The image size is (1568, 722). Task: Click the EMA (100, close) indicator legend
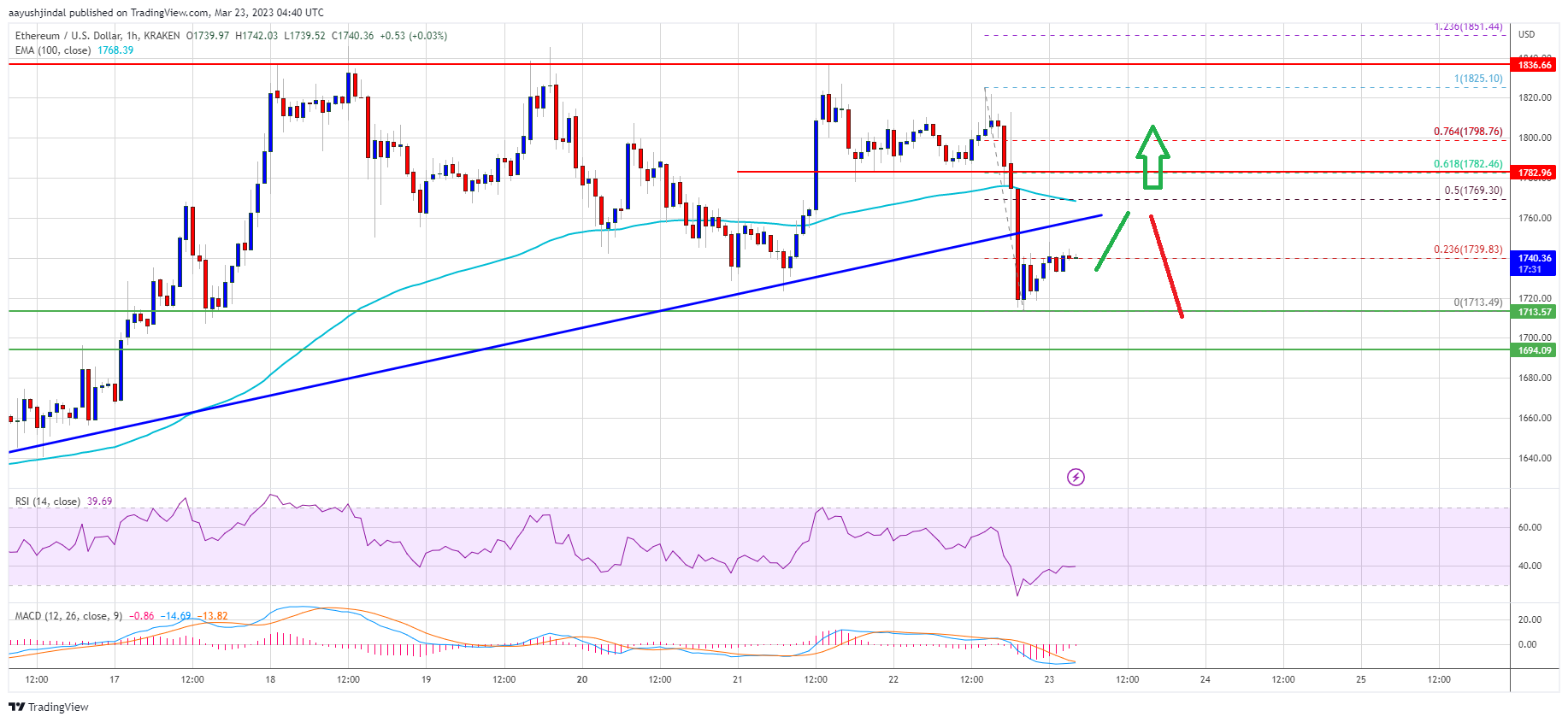click(53, 50)
